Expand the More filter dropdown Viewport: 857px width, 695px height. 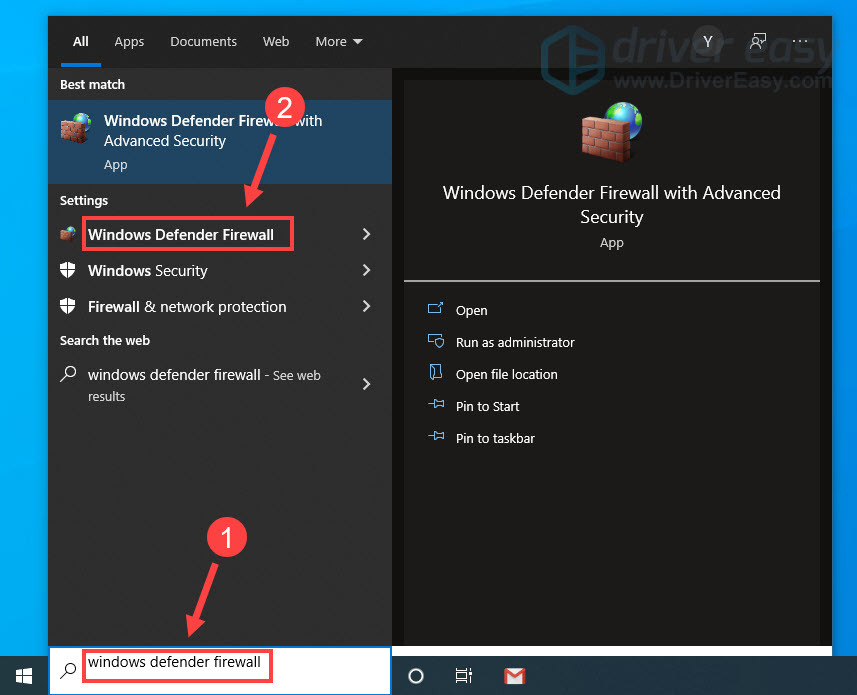click(338, 42)
